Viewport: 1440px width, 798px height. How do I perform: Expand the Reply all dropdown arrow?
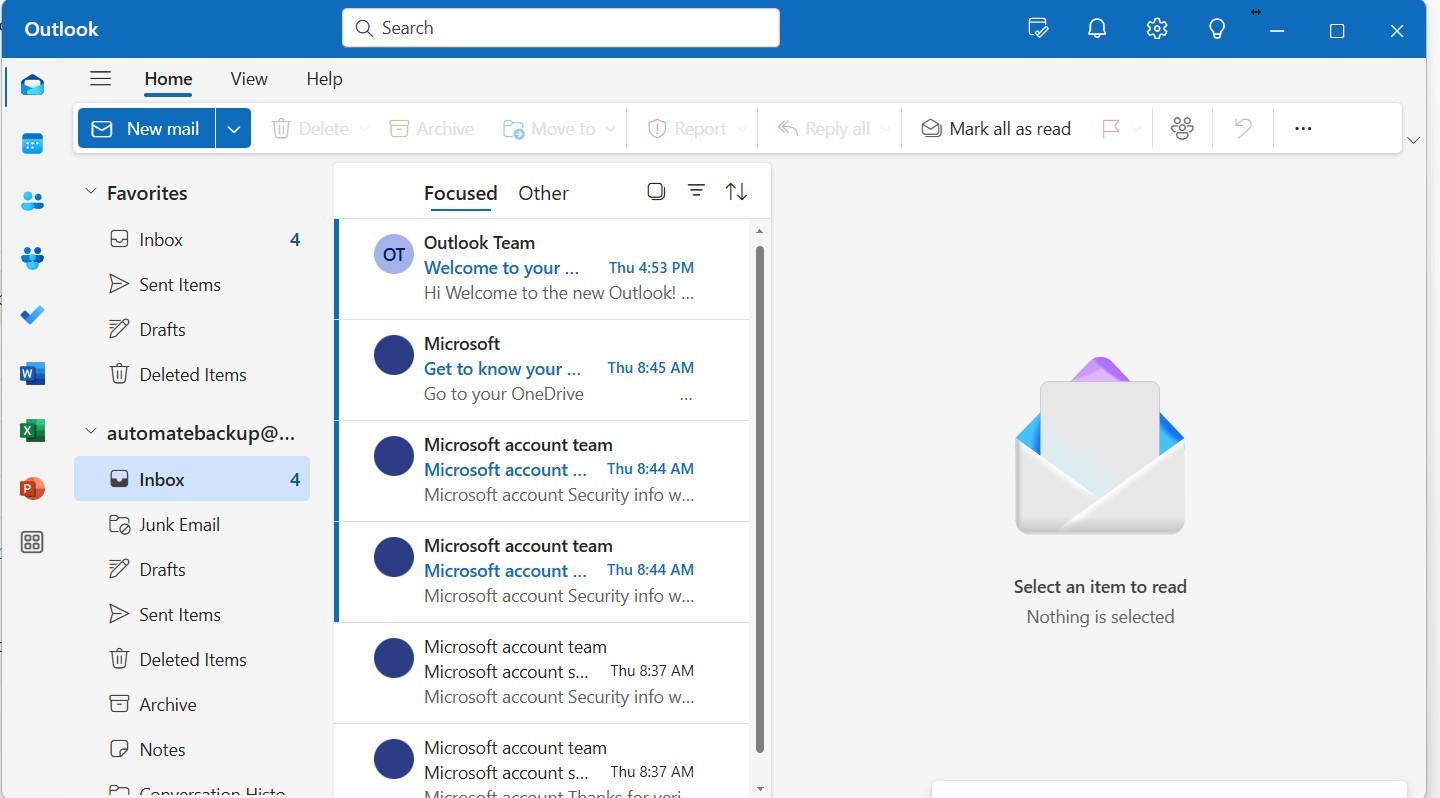[886, 129]
